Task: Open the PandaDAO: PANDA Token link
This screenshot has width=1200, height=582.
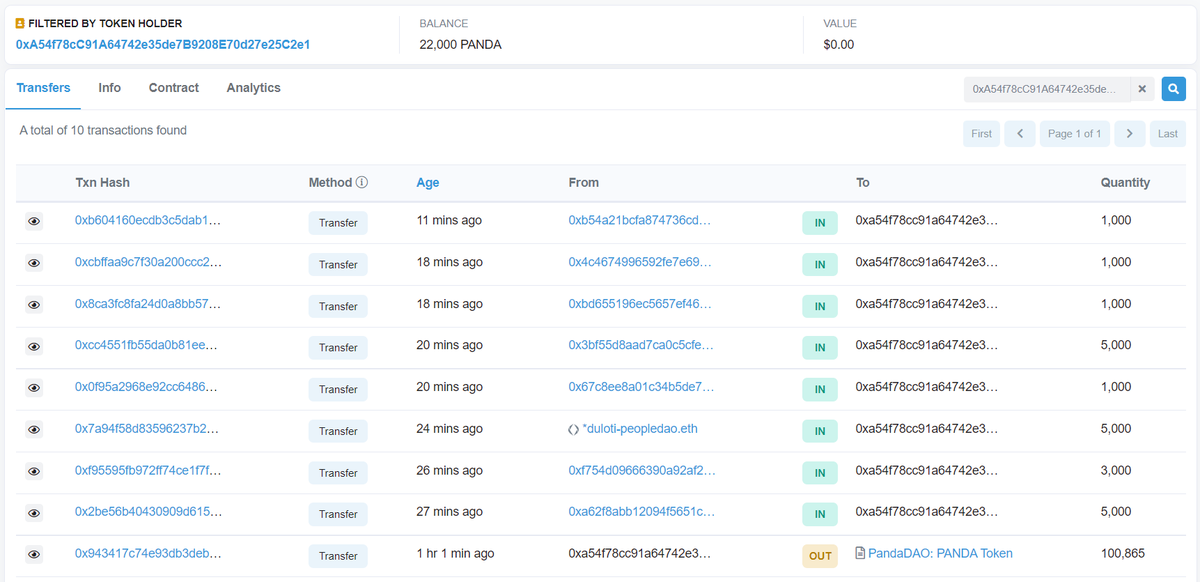Action: point(940,553)
